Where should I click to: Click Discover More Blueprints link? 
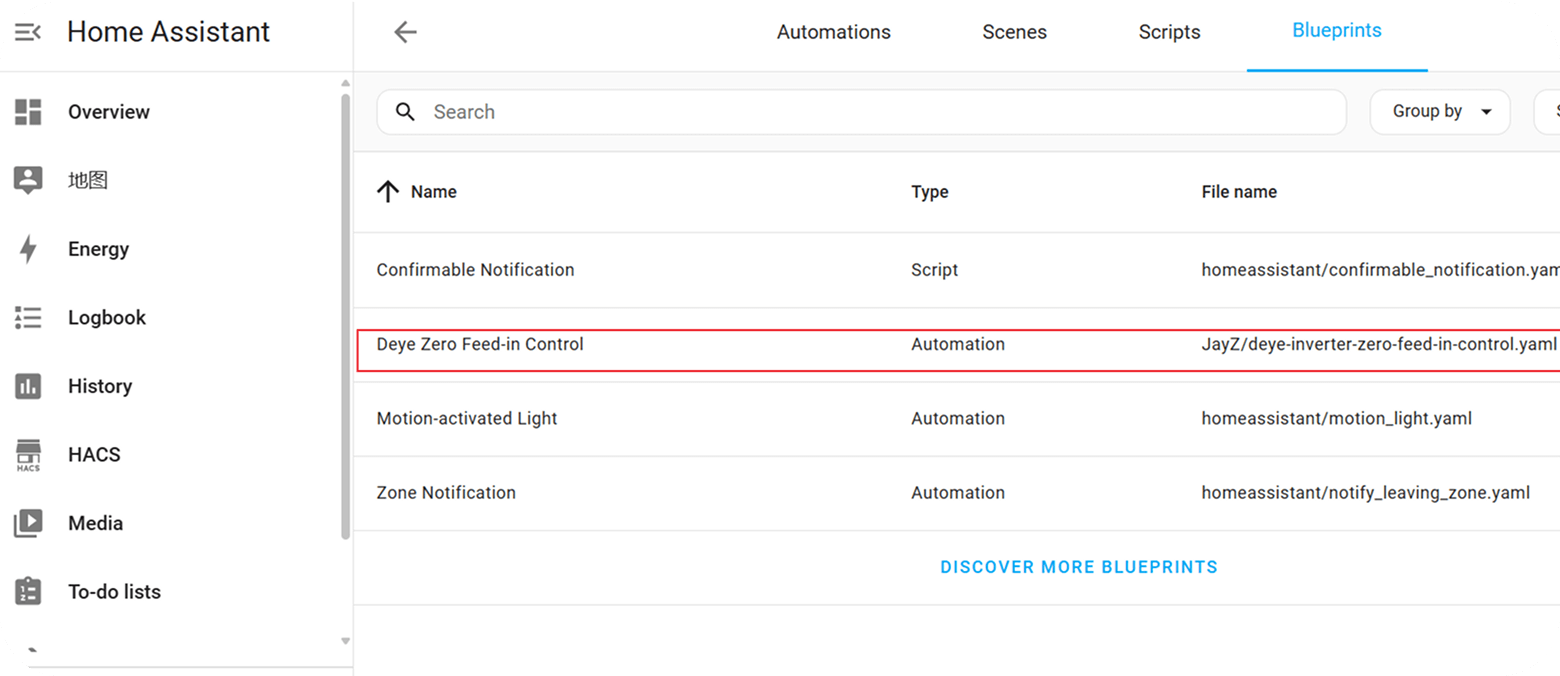[1079, 567]
